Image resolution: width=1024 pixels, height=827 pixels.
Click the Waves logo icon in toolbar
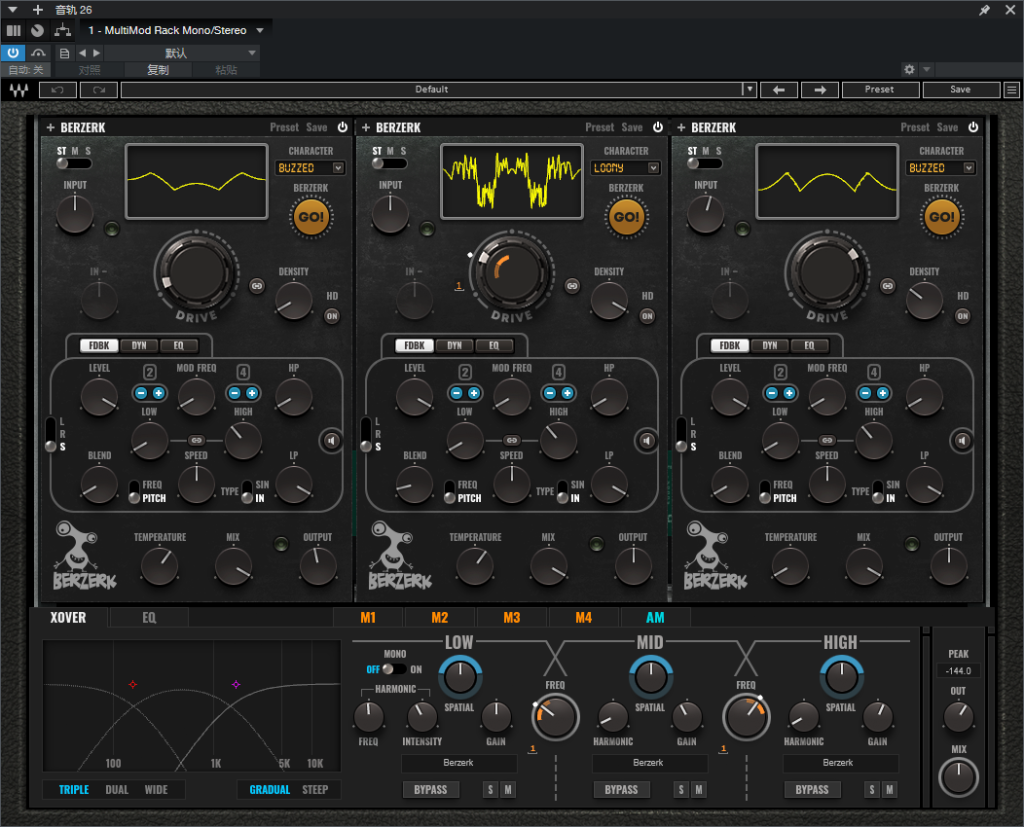click(x=19, y=90)
